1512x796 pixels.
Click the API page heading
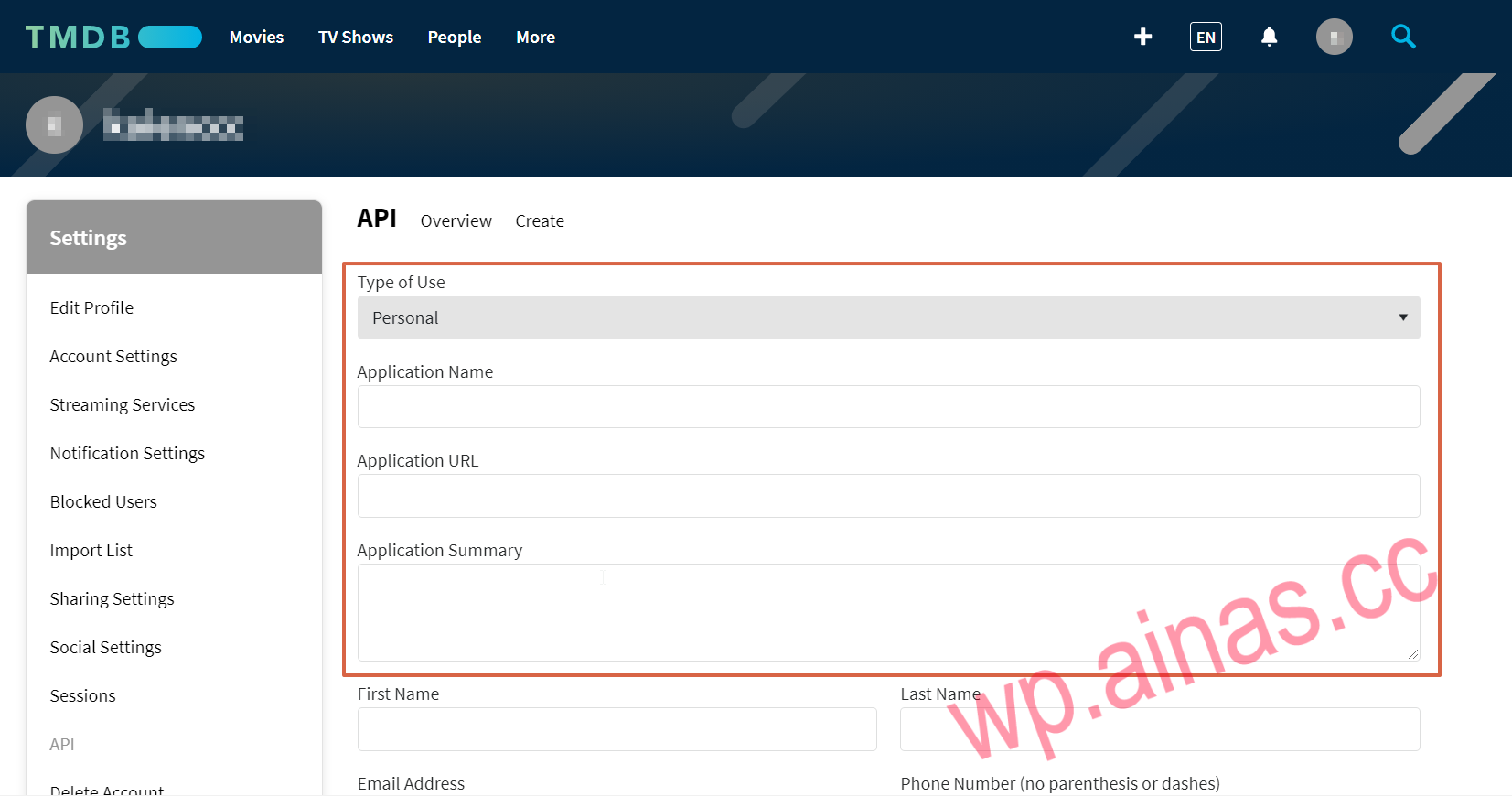pyautogui.click(x=377, y=219)
